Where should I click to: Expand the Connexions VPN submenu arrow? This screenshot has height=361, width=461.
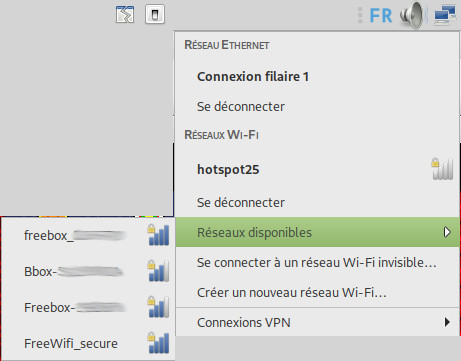(447, 322)
